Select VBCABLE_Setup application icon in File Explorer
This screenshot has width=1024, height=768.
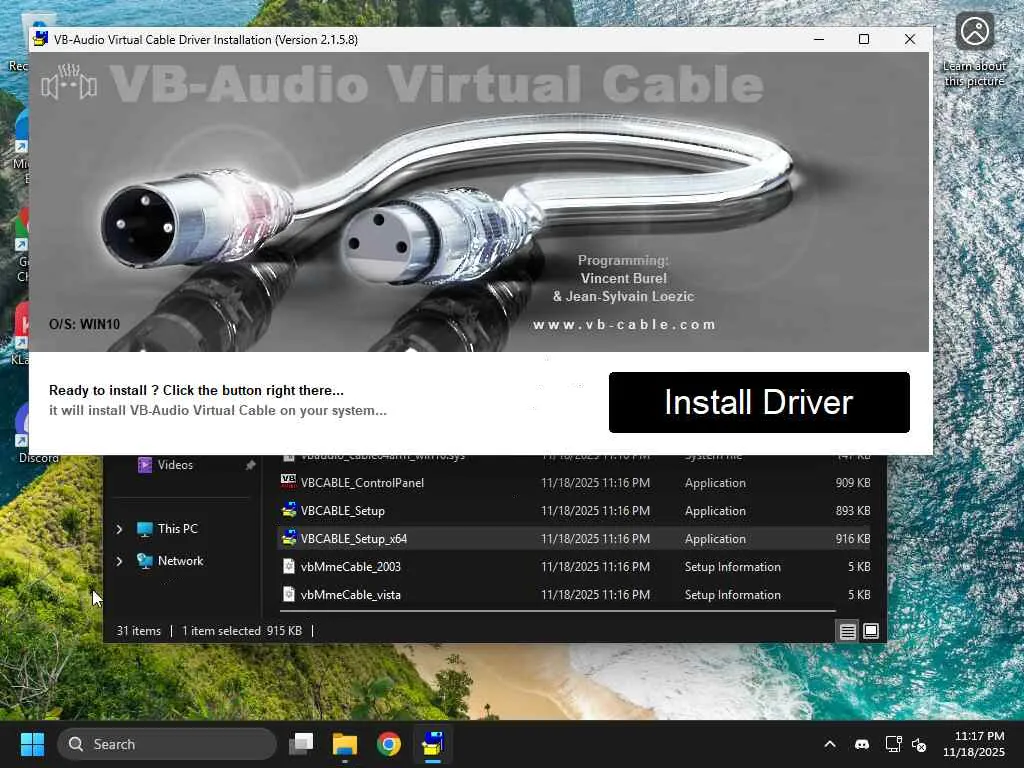[289, 510]
